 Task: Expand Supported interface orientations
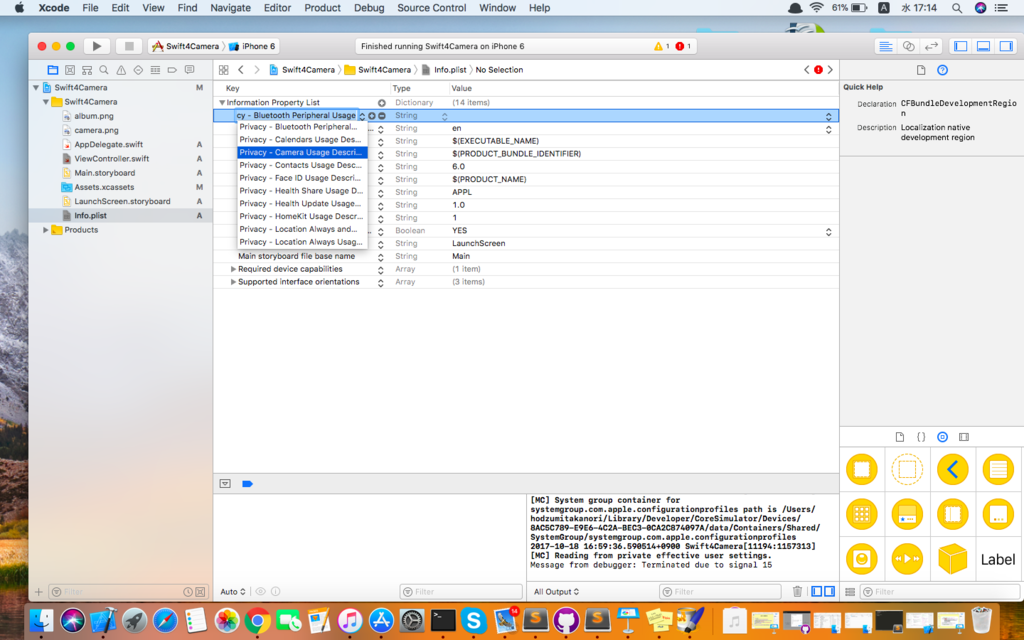coord(233,282)
